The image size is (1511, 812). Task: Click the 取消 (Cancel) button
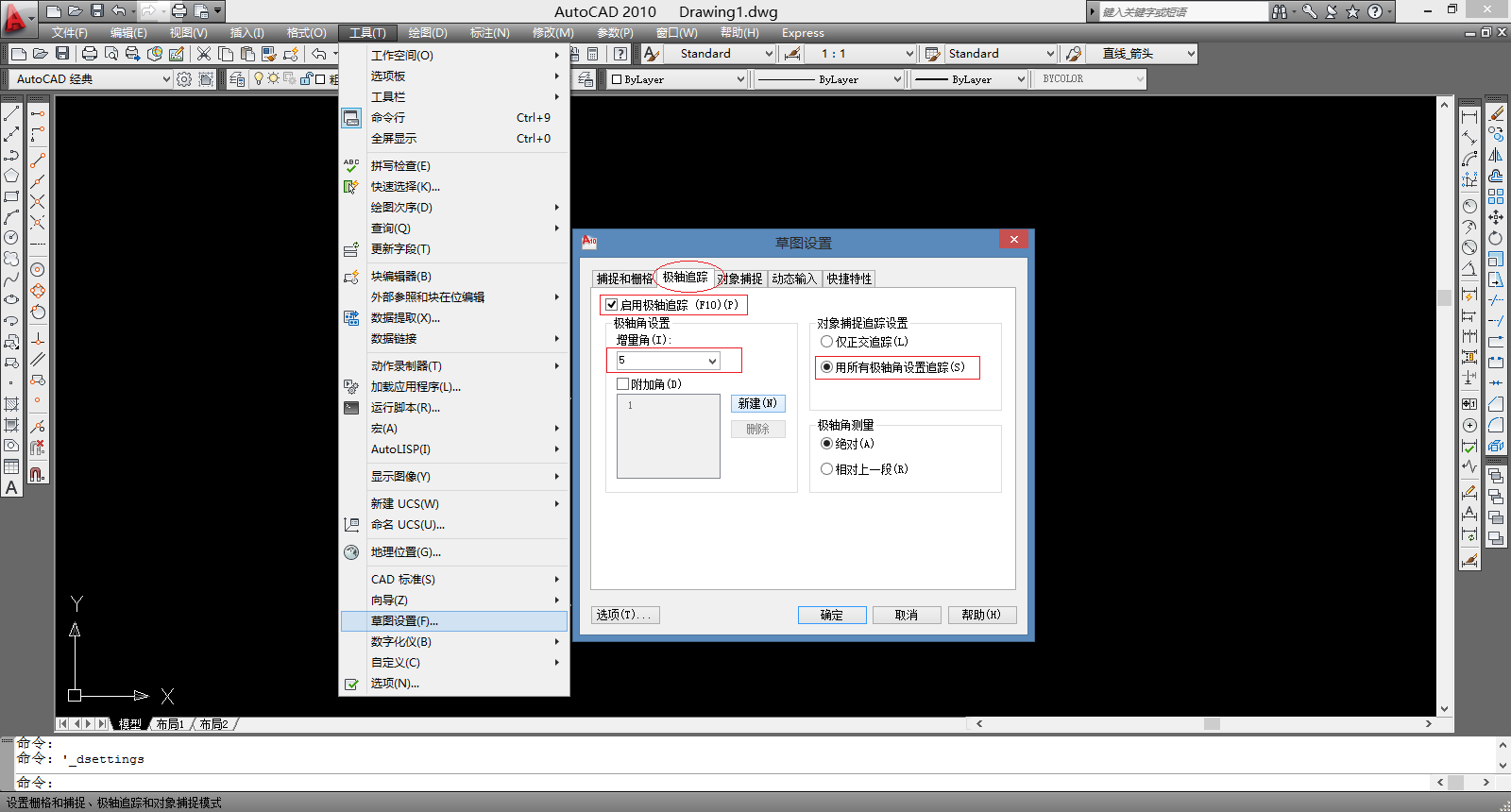(907, 615)
